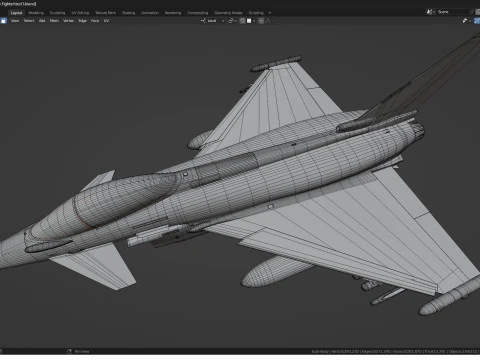Switch to the Shading workspace tab
Image resolution: width=480 pixels, height=360 pixels.
tap(128, 13)
